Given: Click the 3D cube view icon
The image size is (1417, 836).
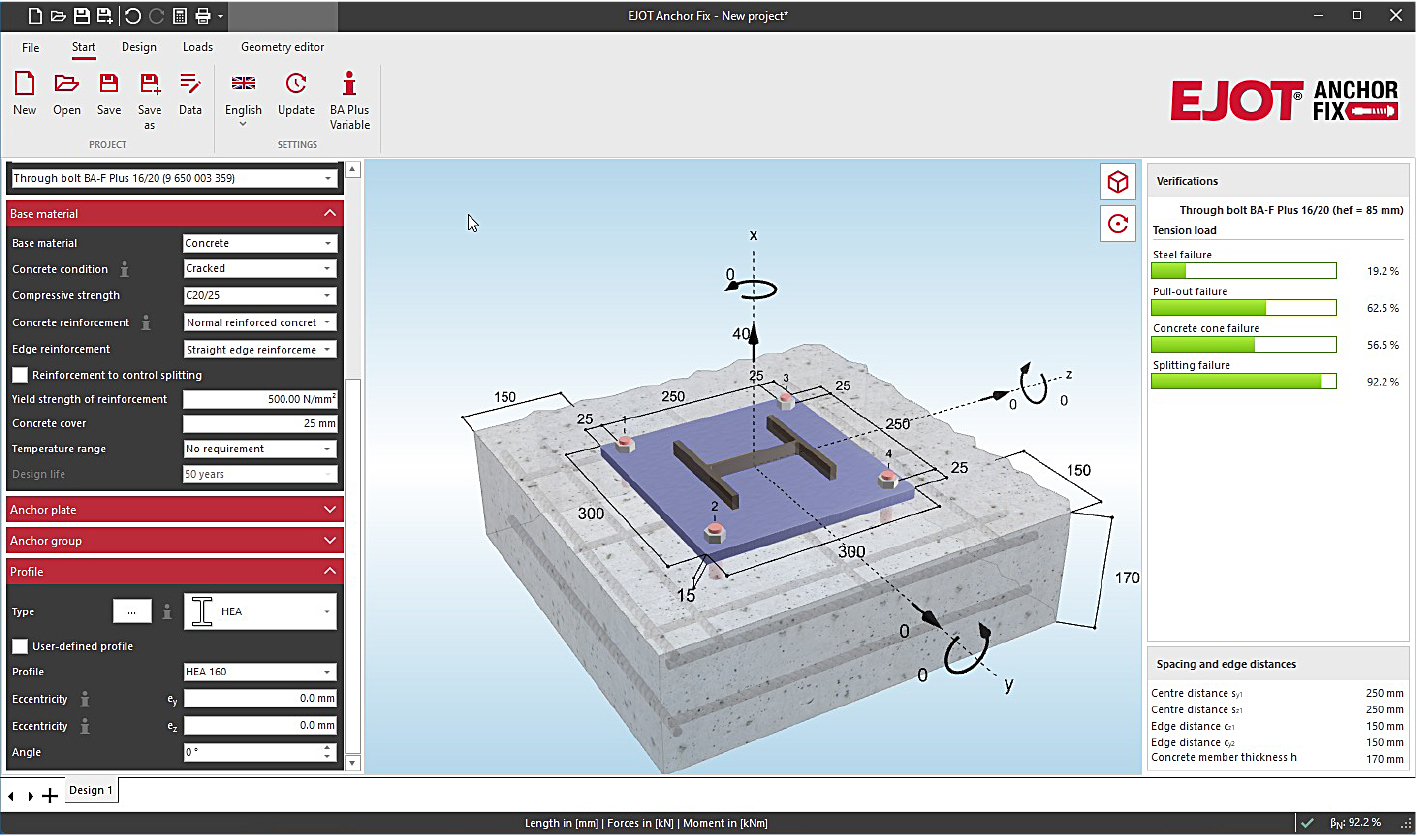Looking at the screenshot, I should pyautogui.click(x=1118, y=182).
